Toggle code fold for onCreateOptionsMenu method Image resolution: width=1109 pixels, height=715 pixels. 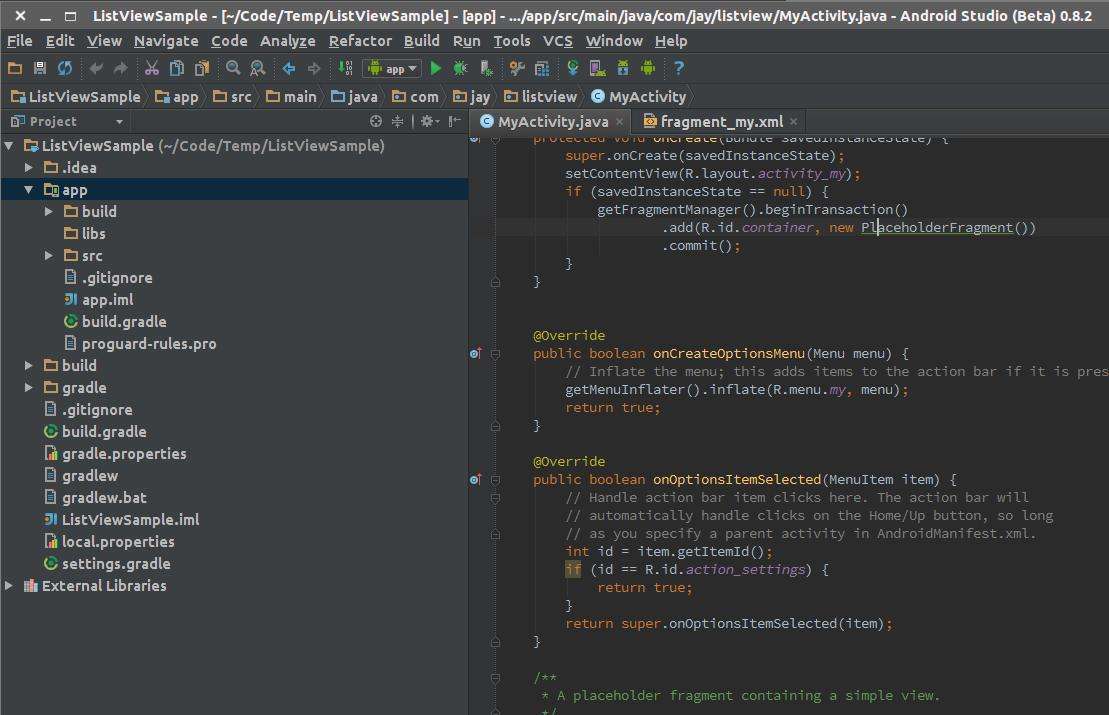point(495,353)
